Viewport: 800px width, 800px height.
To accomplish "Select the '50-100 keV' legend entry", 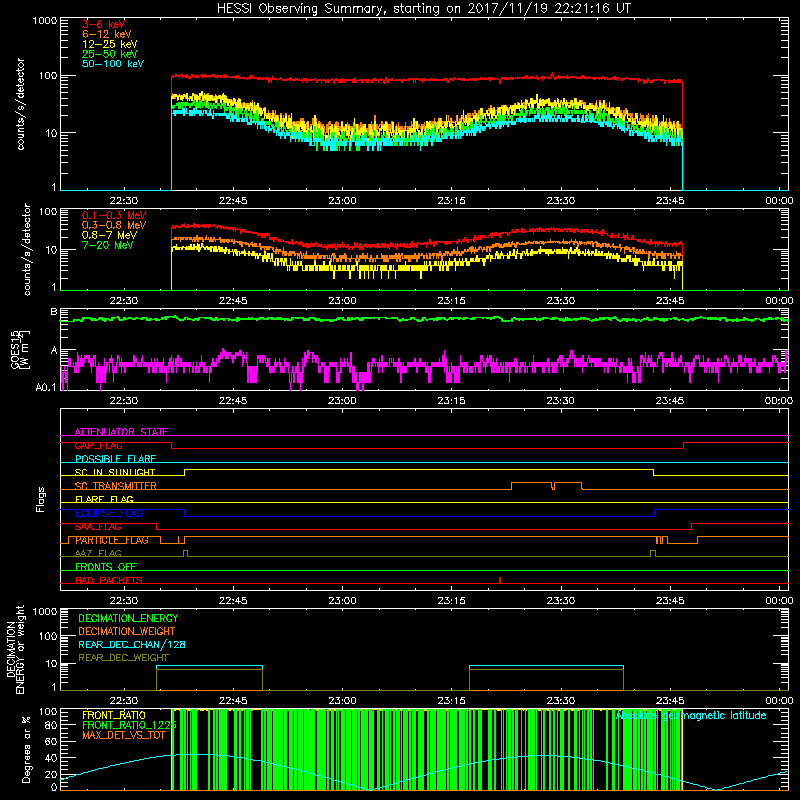I will tap(113, 64).
